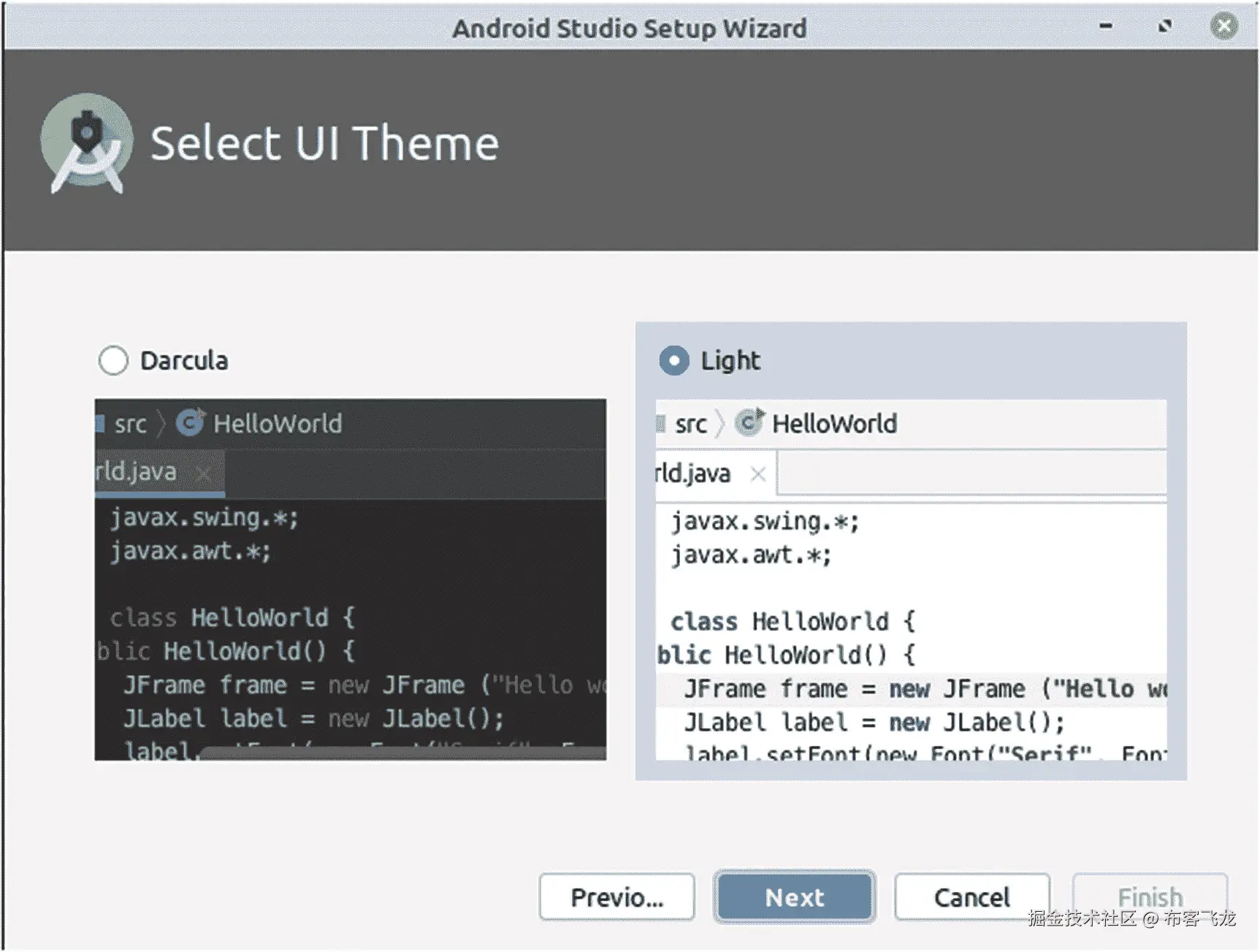The height and width of the screenshot is (952, 1260).
Task: Click the HelloWorld class icon in Light preview
Action: pos(749,422)
